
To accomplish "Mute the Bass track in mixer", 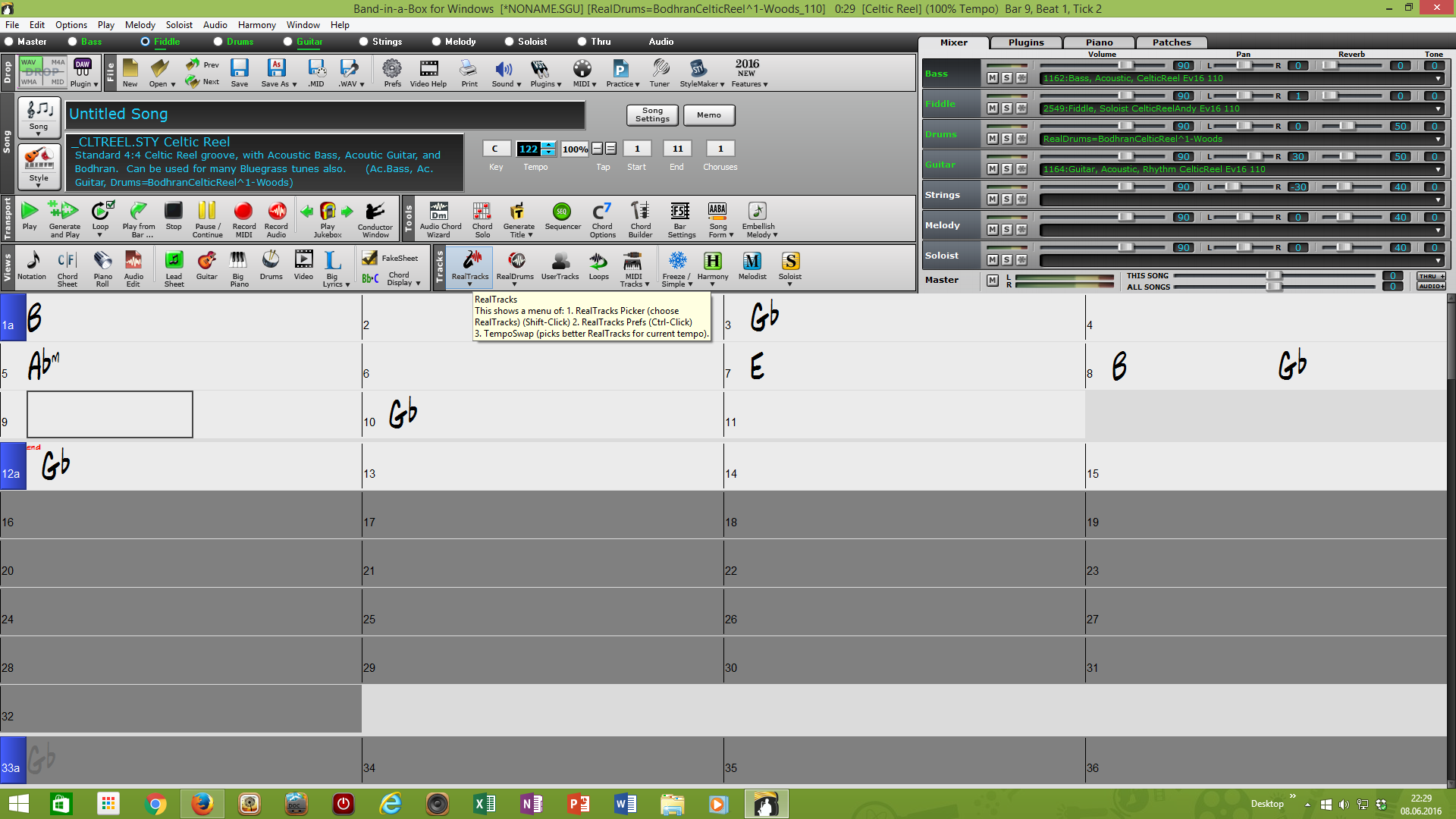I will coord(992,78).
